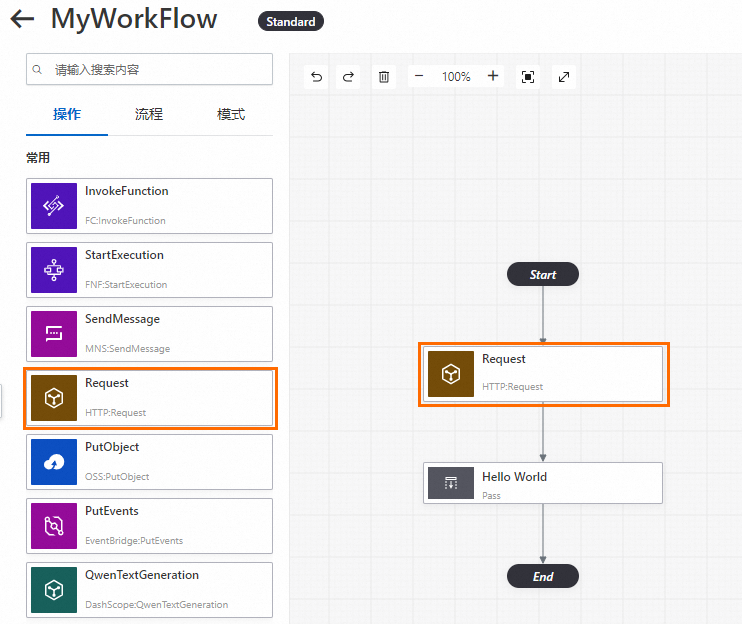Zoom out with the minus button

[x=419, y=76]
